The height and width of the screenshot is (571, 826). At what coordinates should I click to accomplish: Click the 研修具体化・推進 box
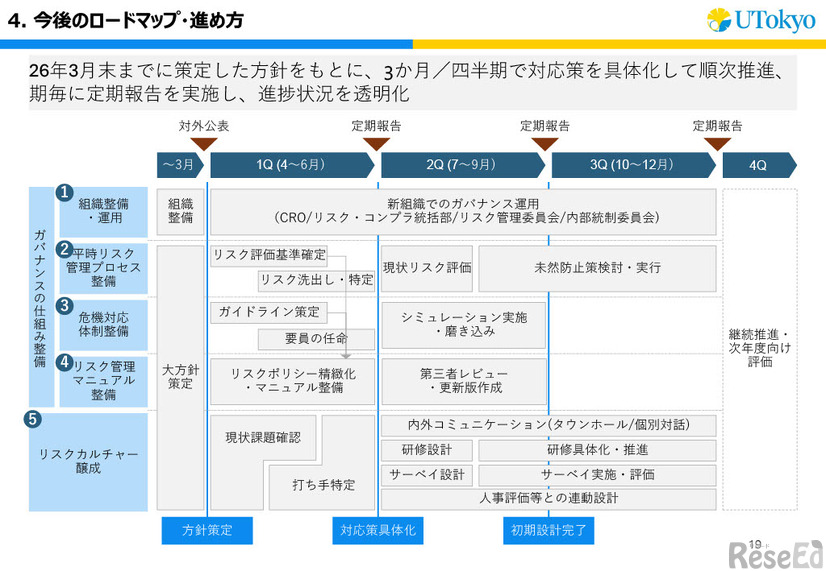597,450
